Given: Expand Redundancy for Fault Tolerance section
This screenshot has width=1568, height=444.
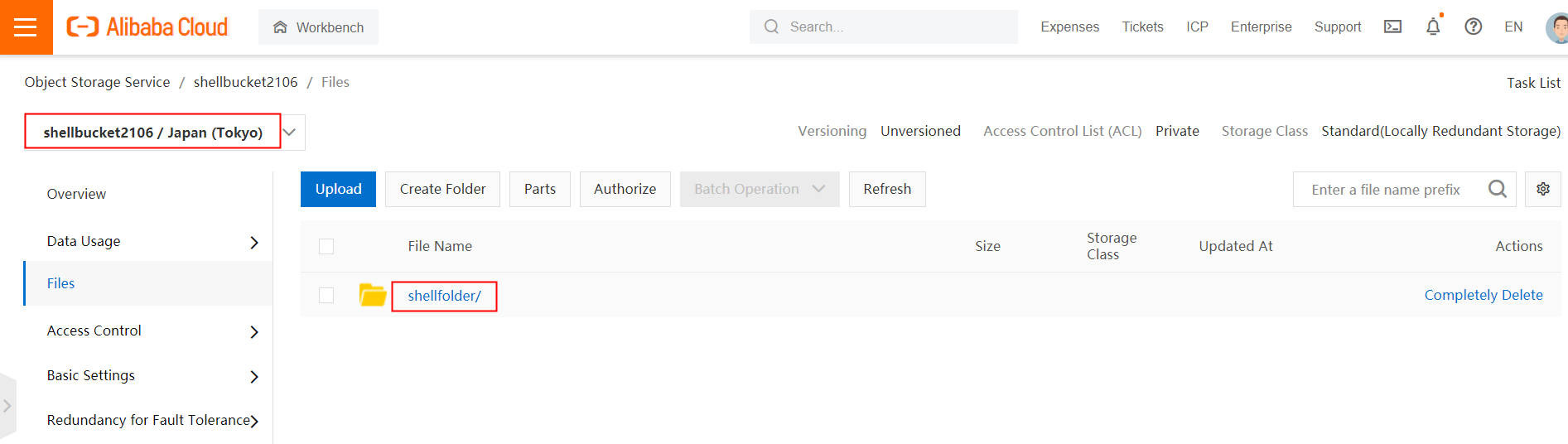Looking at the screenshot, I should point(152,420).
